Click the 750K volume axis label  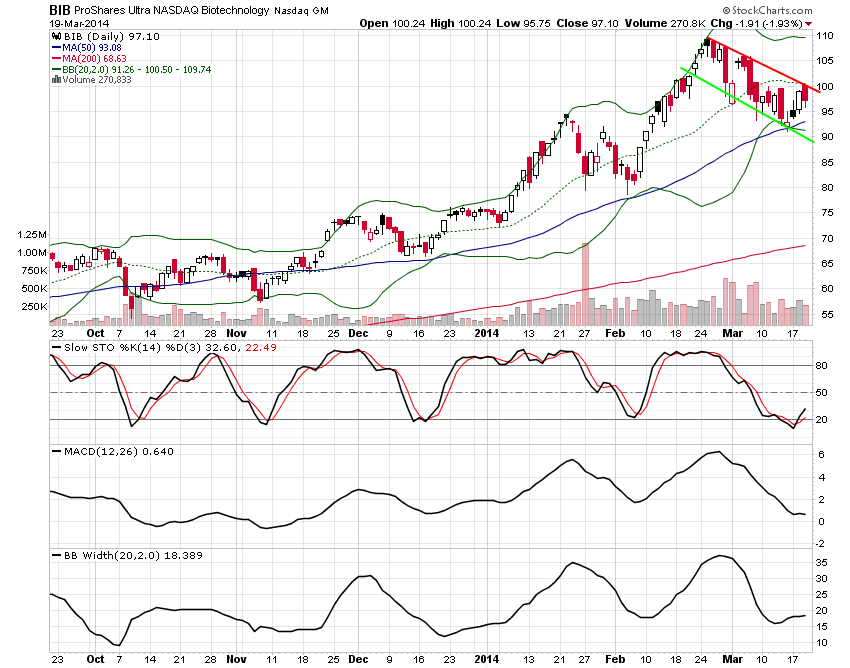[x=34, y=271]
